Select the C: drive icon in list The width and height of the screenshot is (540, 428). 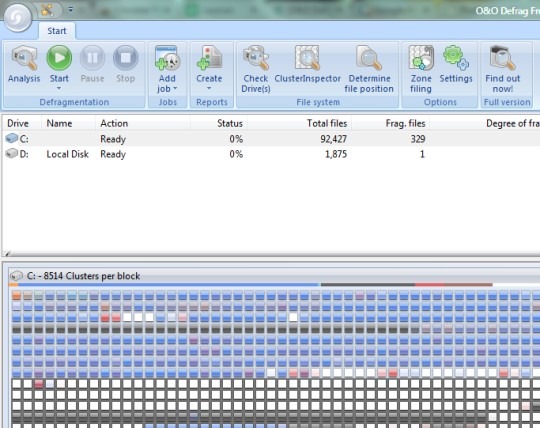tap(12, 138)
